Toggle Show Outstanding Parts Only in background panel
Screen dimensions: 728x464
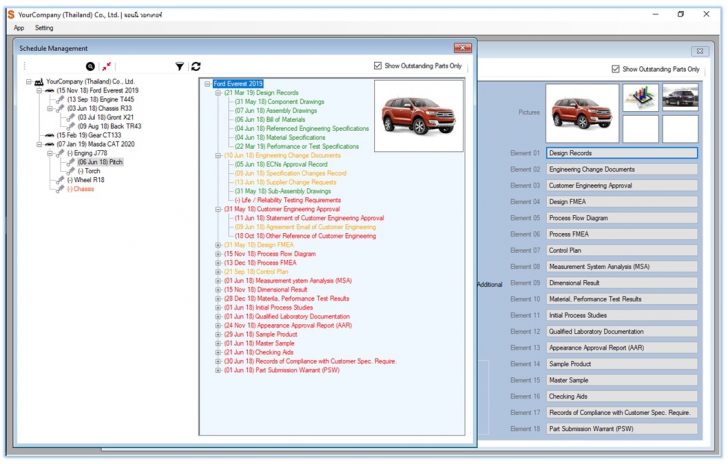pos(615,69)
